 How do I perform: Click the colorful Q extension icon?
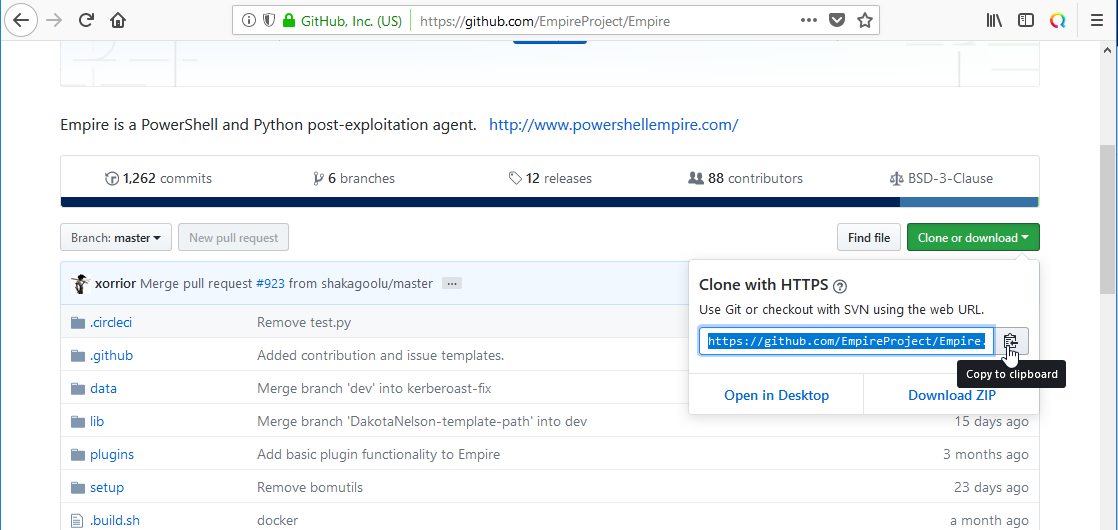click(x=1058, y=21)
